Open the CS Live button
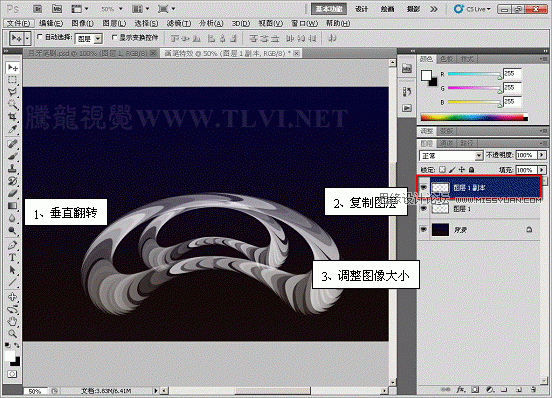Image resolution: width=552 pixels, height=398 pixels. pos(472,9)
